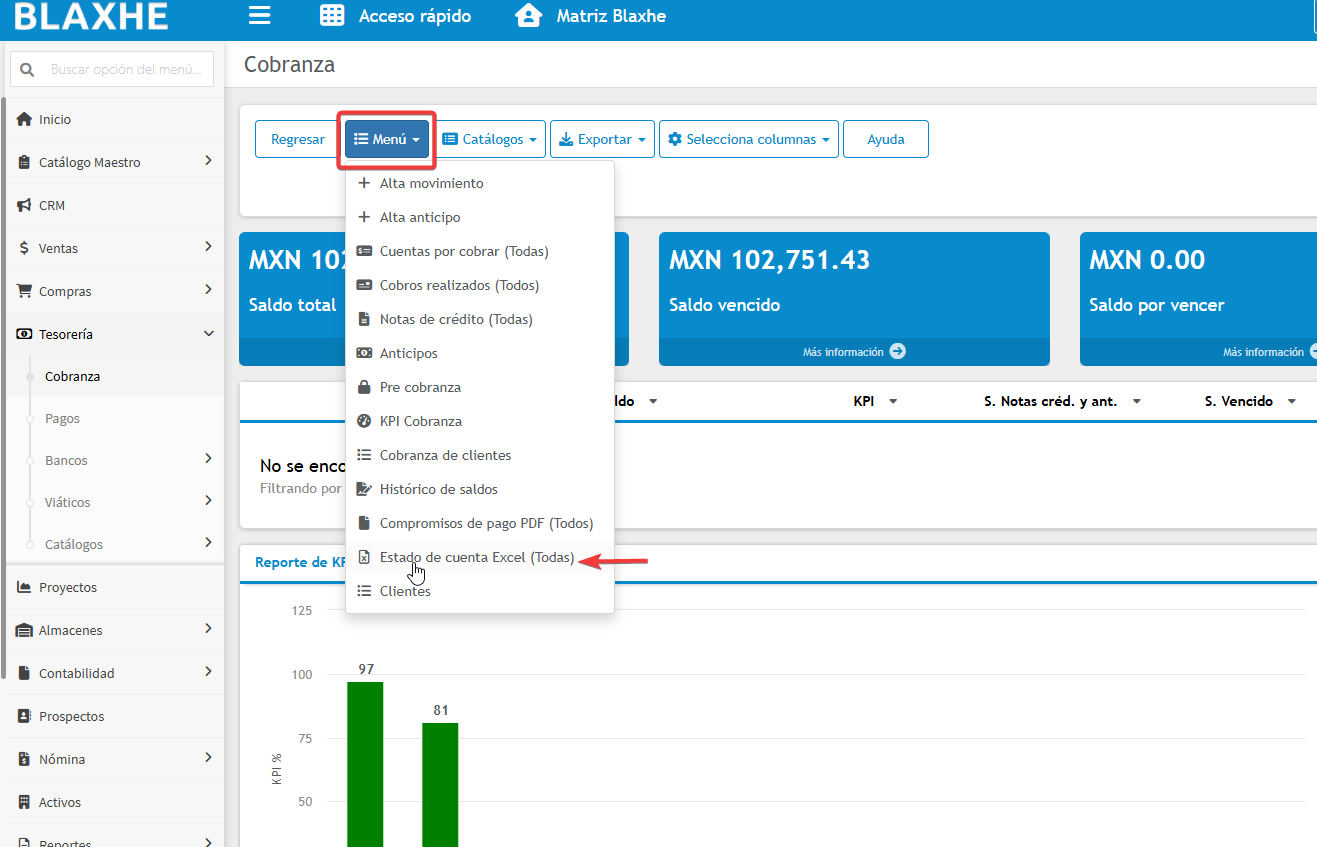This screenshot has height=847, width=1317.
Task: Click the Proyectos chart icon
Action: [x=24, y=587]
